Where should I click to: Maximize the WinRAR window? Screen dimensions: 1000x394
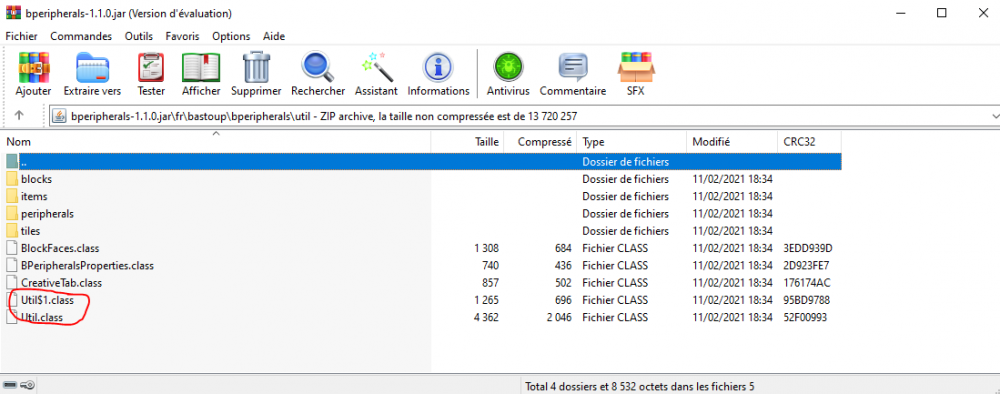[941, 13]
